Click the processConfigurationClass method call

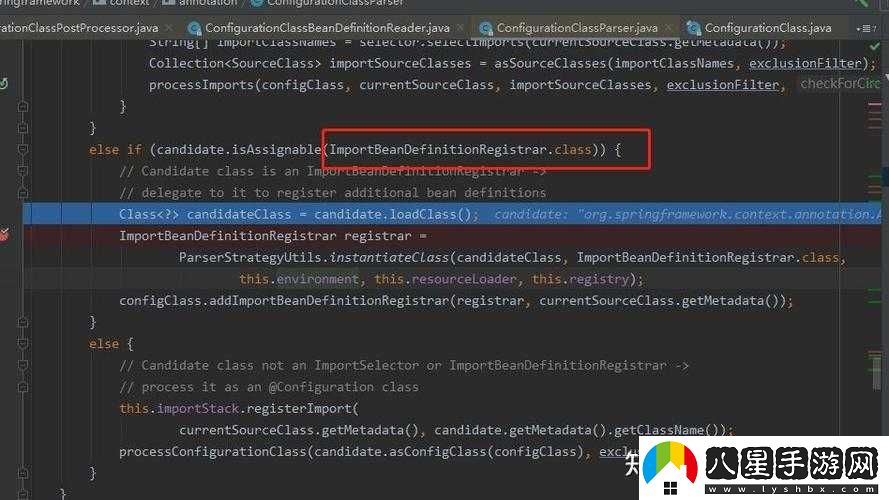click(x=213, y=452)
